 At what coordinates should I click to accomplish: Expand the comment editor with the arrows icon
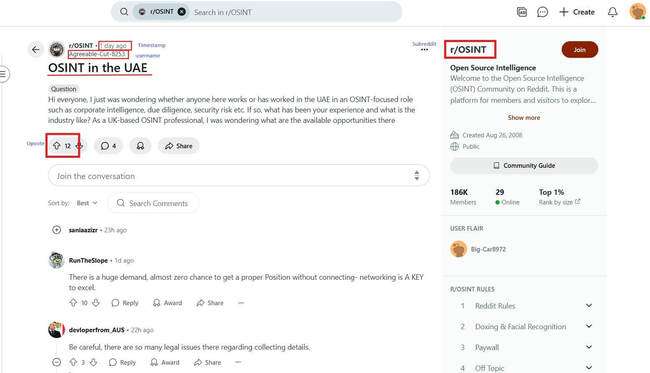pyautogui.click(x=417, y=176)
